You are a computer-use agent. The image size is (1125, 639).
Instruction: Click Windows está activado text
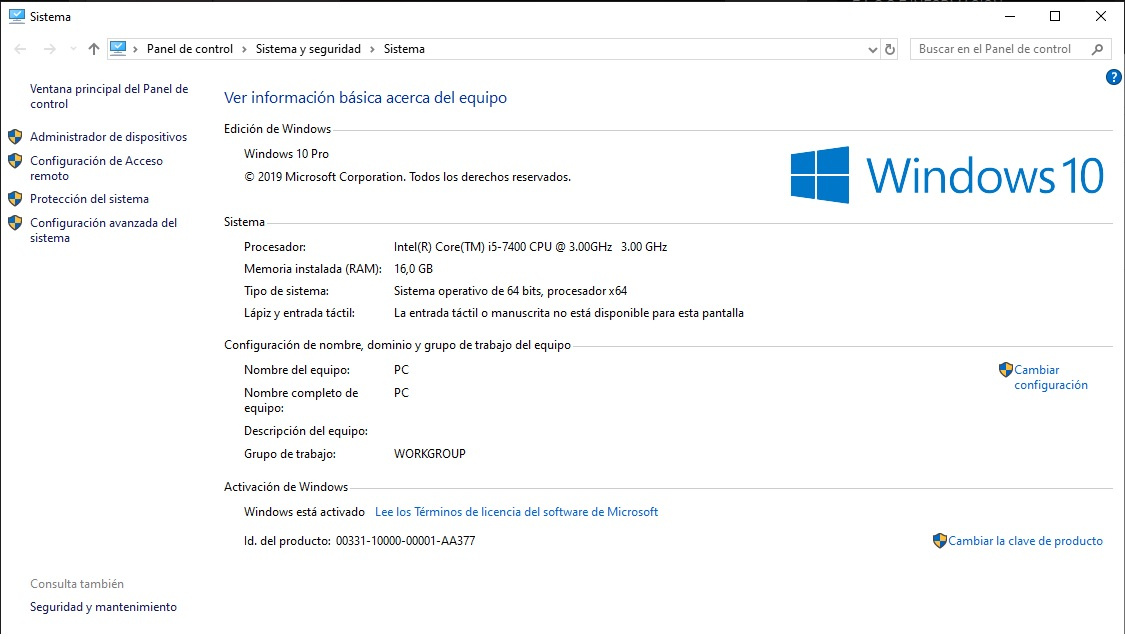coord(304,512)
